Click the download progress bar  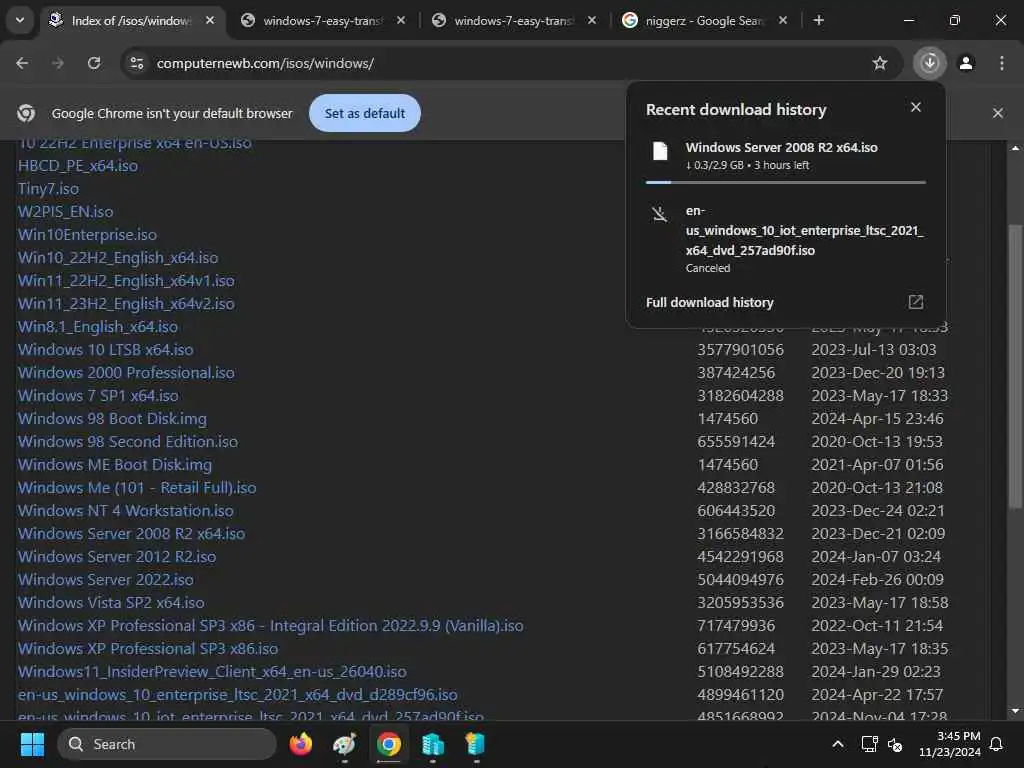(x=786, y=182)
